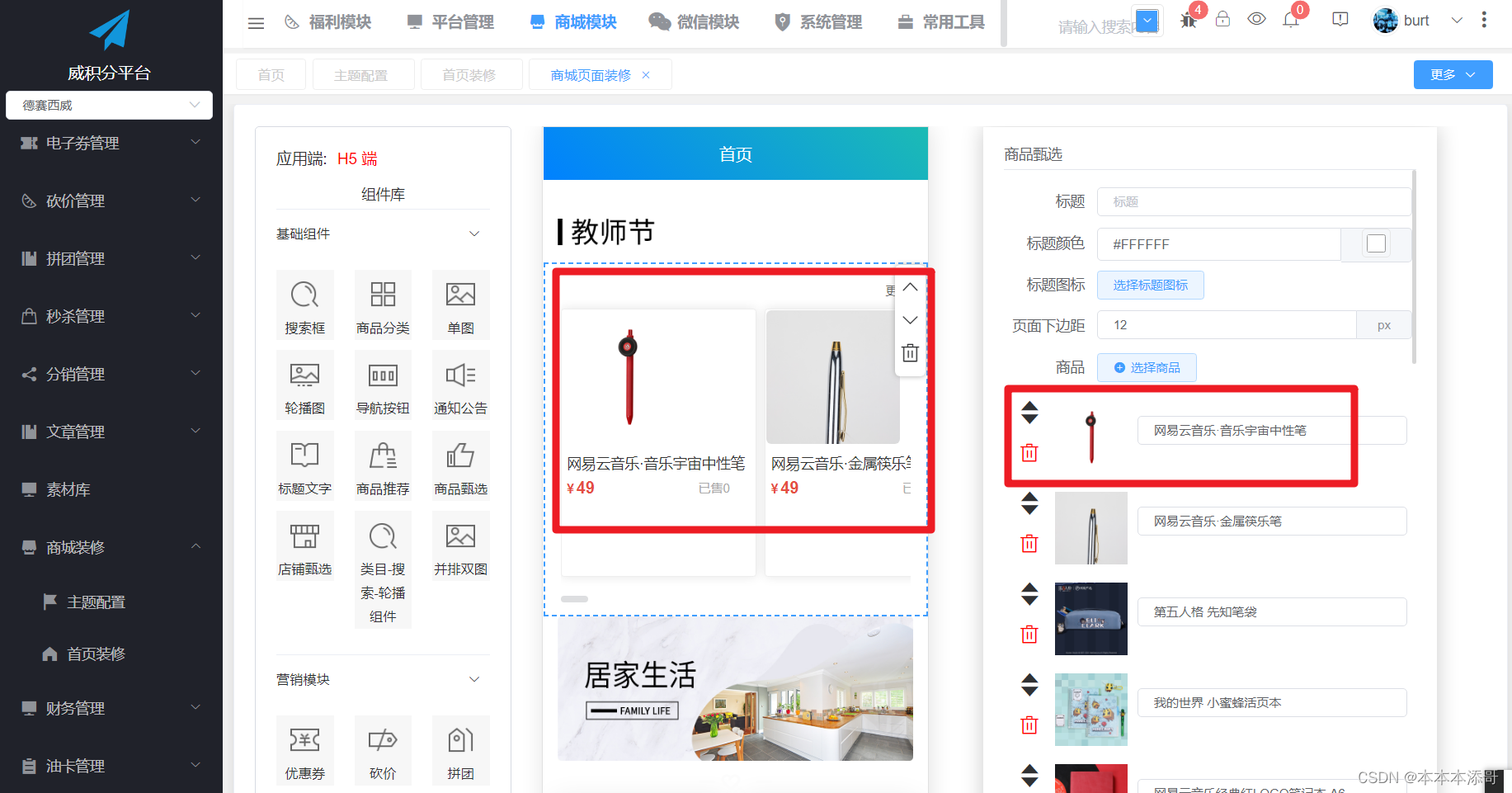Add the 并排双图 double image component
The width and height of the screenshot is (1512, 793).
[x=460, y=545]
